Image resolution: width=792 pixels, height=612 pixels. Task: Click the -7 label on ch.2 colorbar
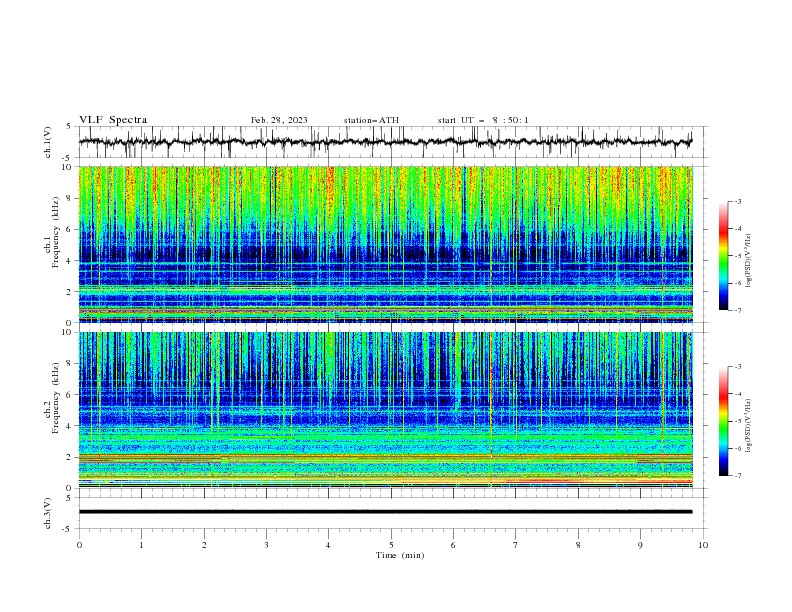[x=738, y=475]
